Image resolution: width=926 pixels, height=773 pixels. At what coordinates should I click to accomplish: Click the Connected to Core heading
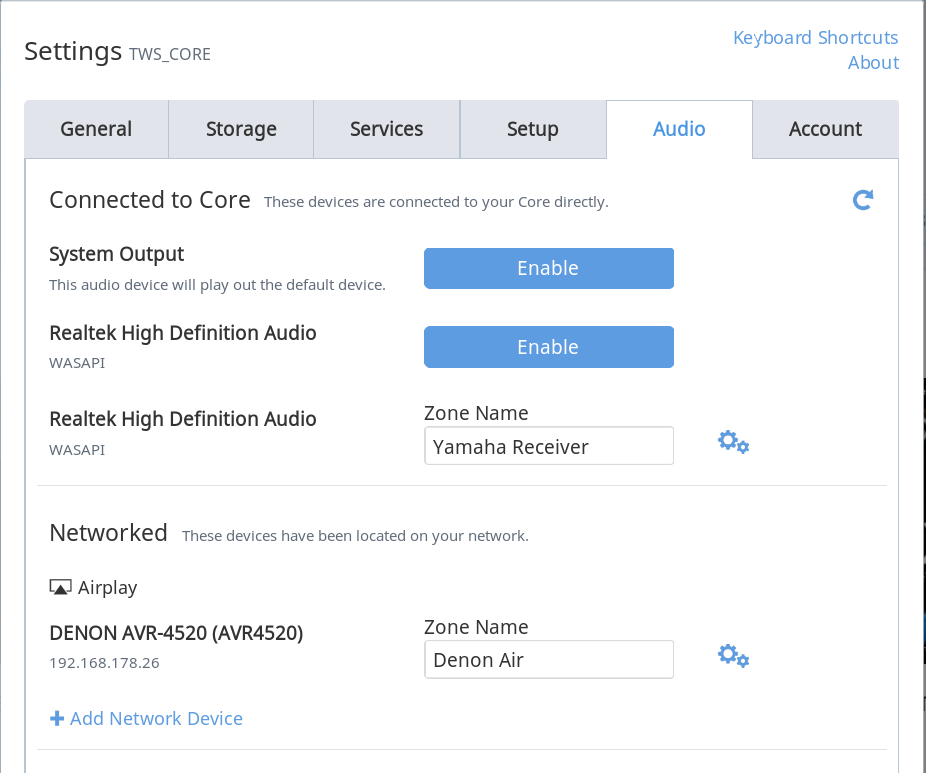[x=150, y=200]
